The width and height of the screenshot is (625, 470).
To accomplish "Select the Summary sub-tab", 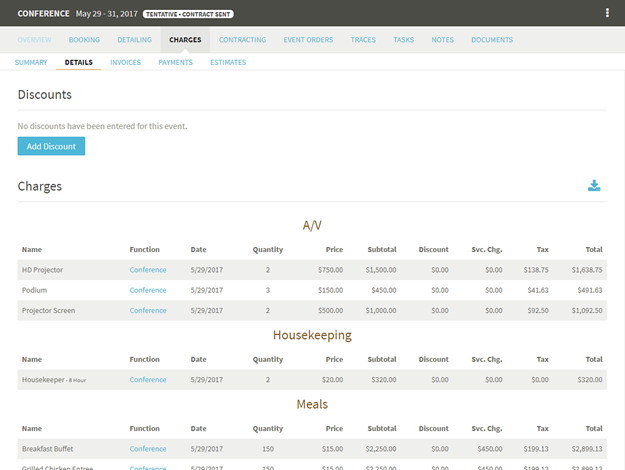I will click(31, 62).
